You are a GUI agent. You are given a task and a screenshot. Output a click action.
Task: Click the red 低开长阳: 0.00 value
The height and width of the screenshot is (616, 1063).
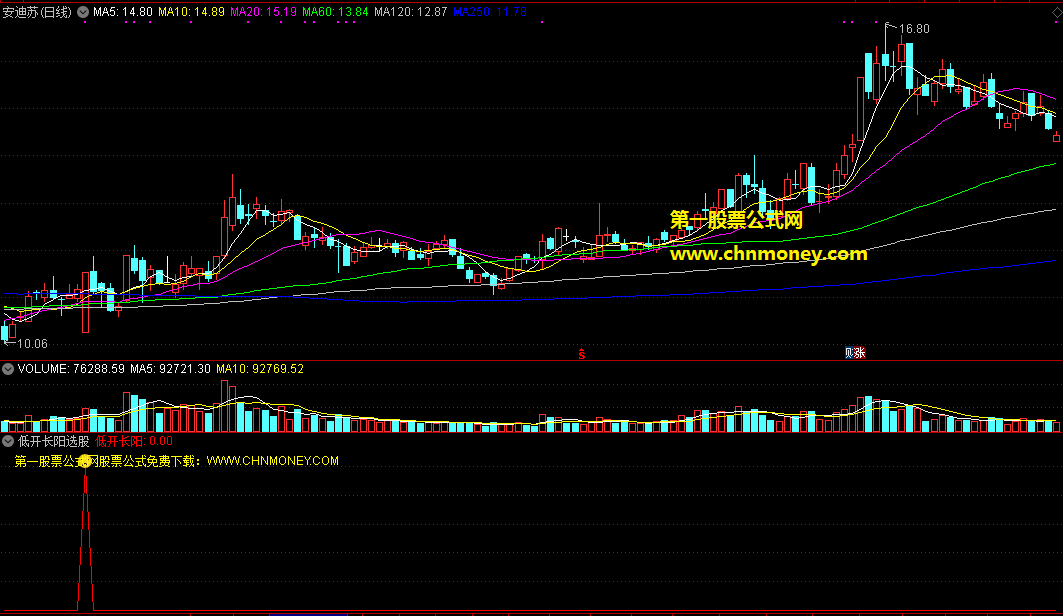[134, 441]
